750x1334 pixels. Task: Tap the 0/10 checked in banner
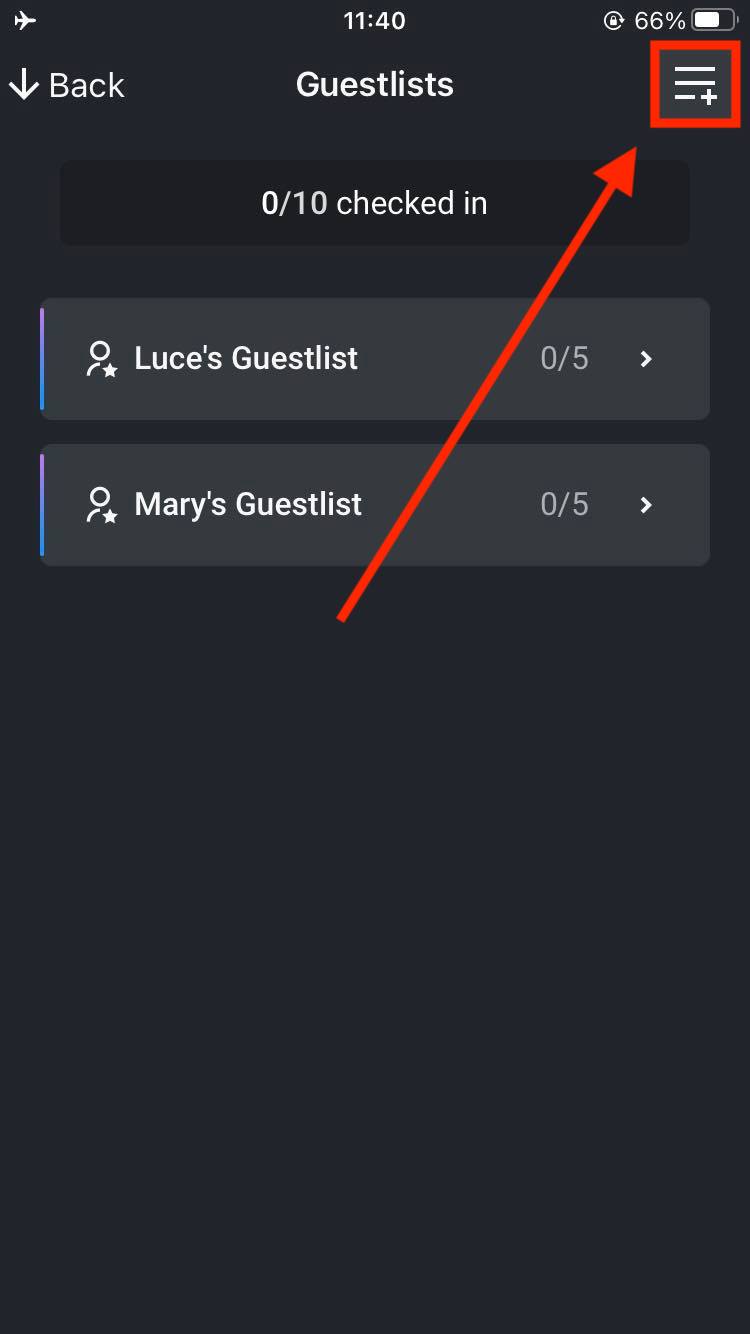tap(375, 203)
